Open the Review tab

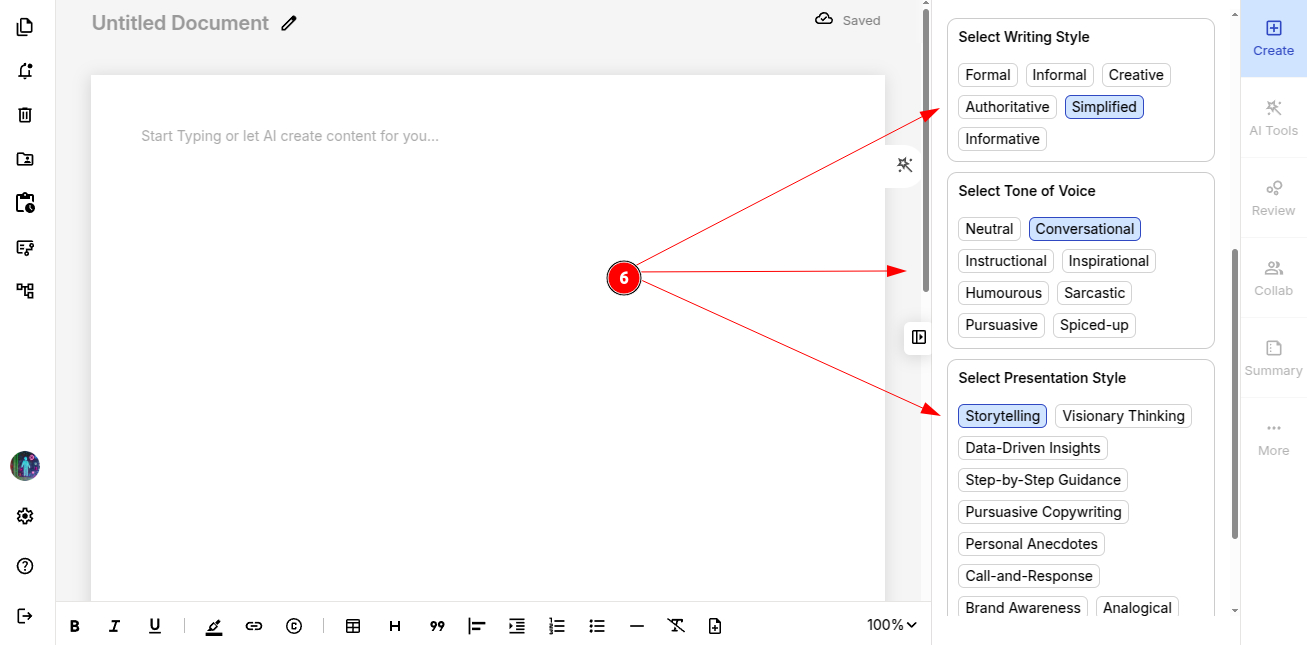pyautogui.click(x=1273, y=197)
